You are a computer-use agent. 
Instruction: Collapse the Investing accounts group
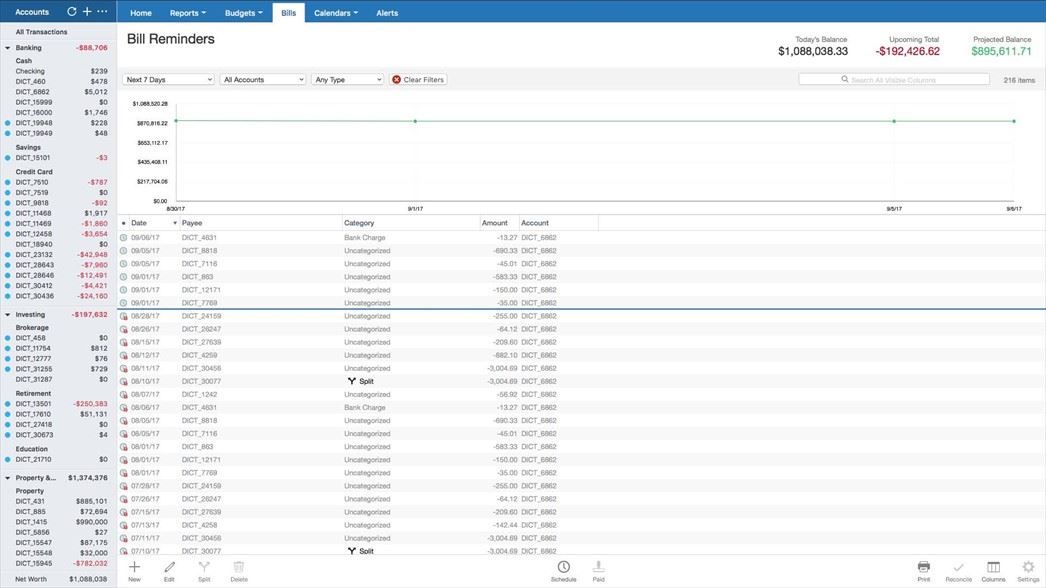pos(7,314)
